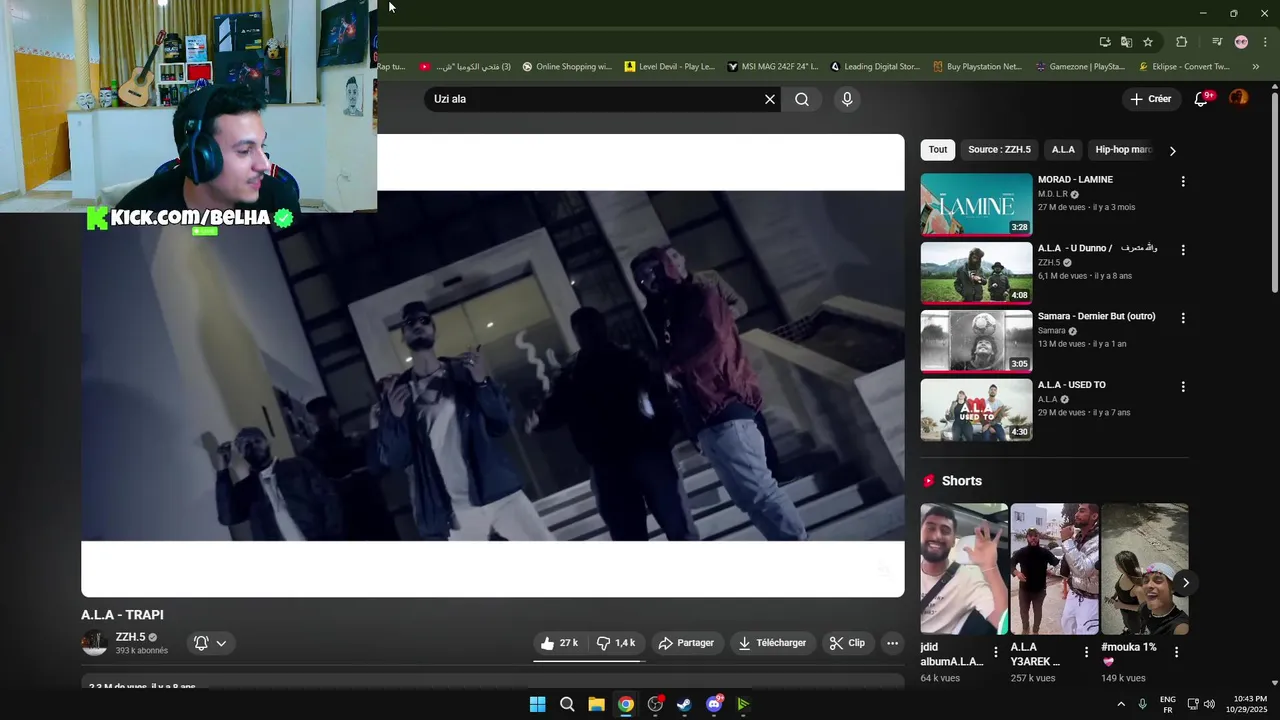
Task: Select the Source : ZZH.5 chip
Action: click(999, 150)
